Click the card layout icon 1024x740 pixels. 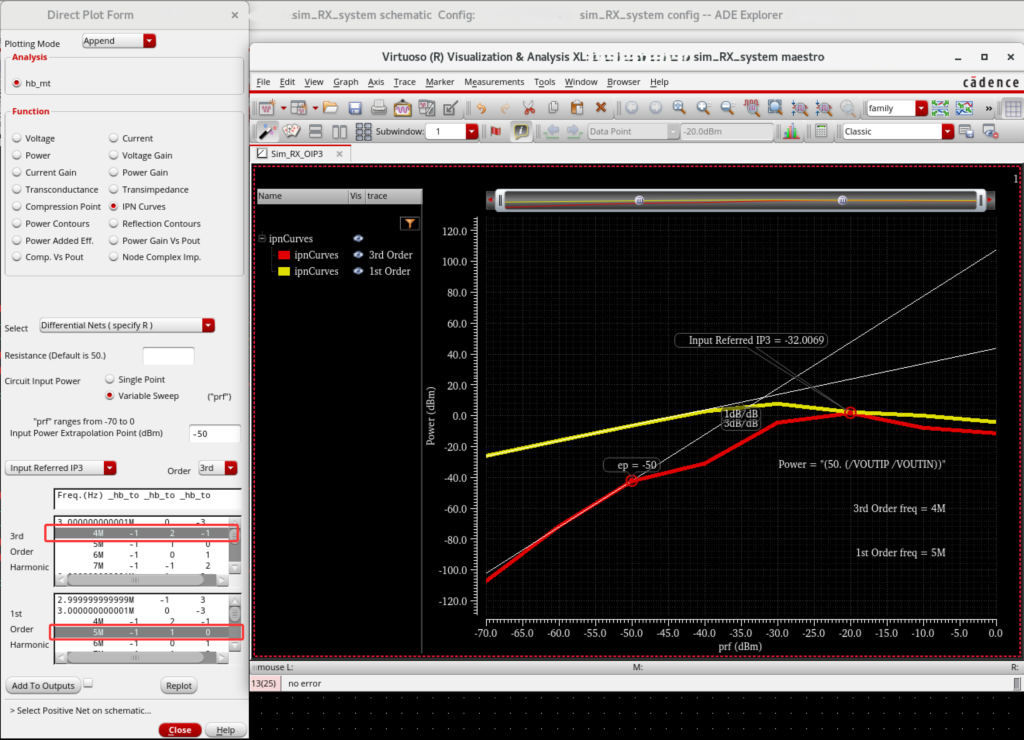[x=291, y=131]
